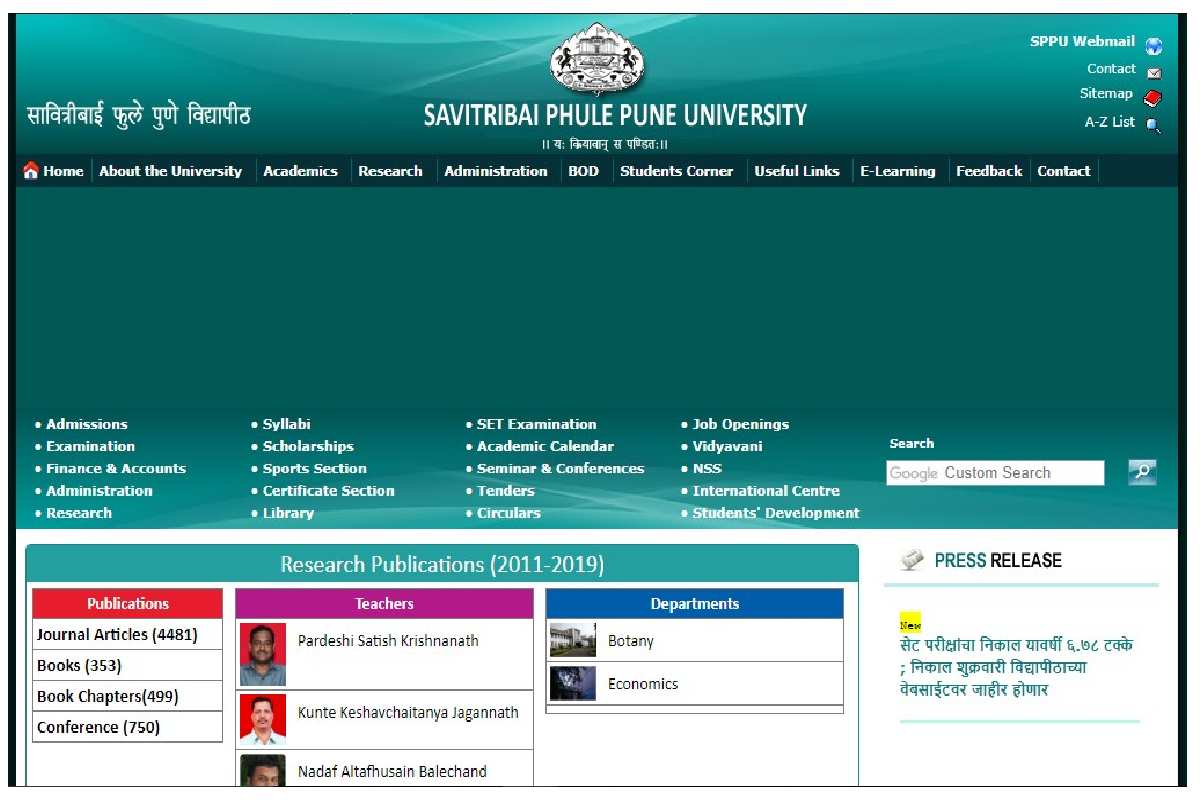Open the Students Corner menu
The height and width of the screenshot is (800, 1200).
click(x=677, y=171)
